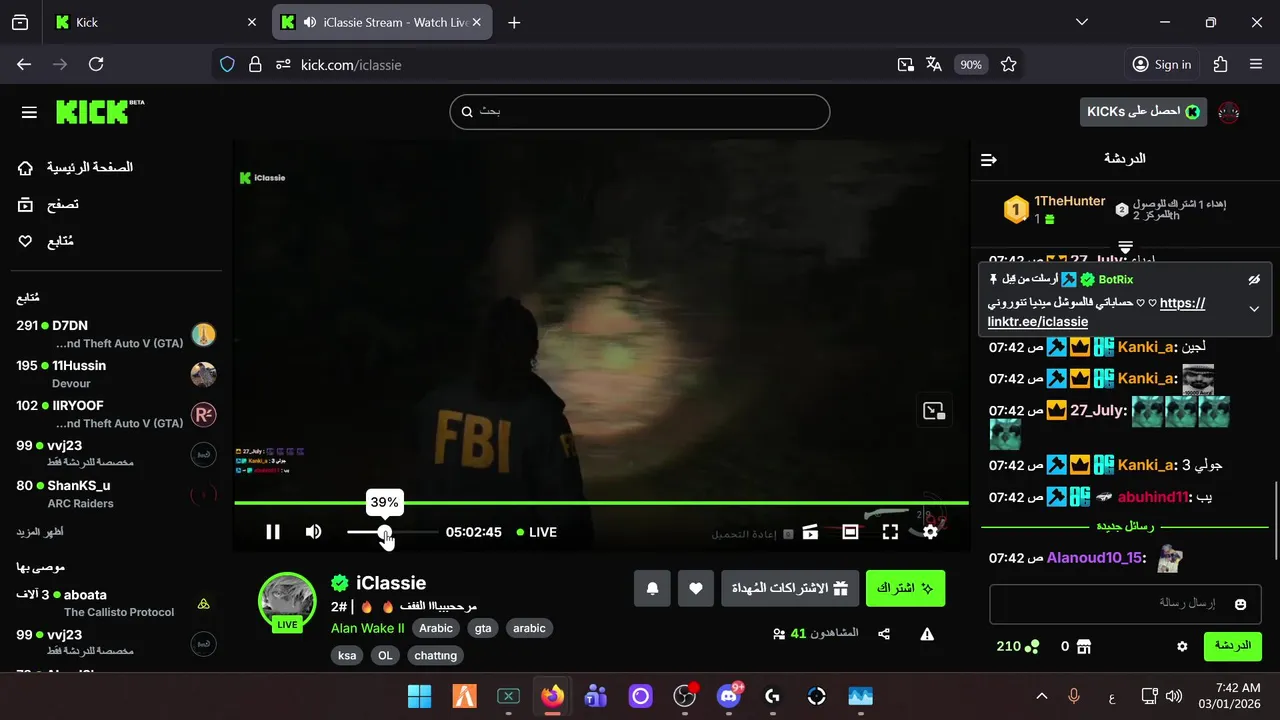The width and height of the screenshot is (1280, 720).
Task: Pause the live stream video
Action: [x=273, y=532]
